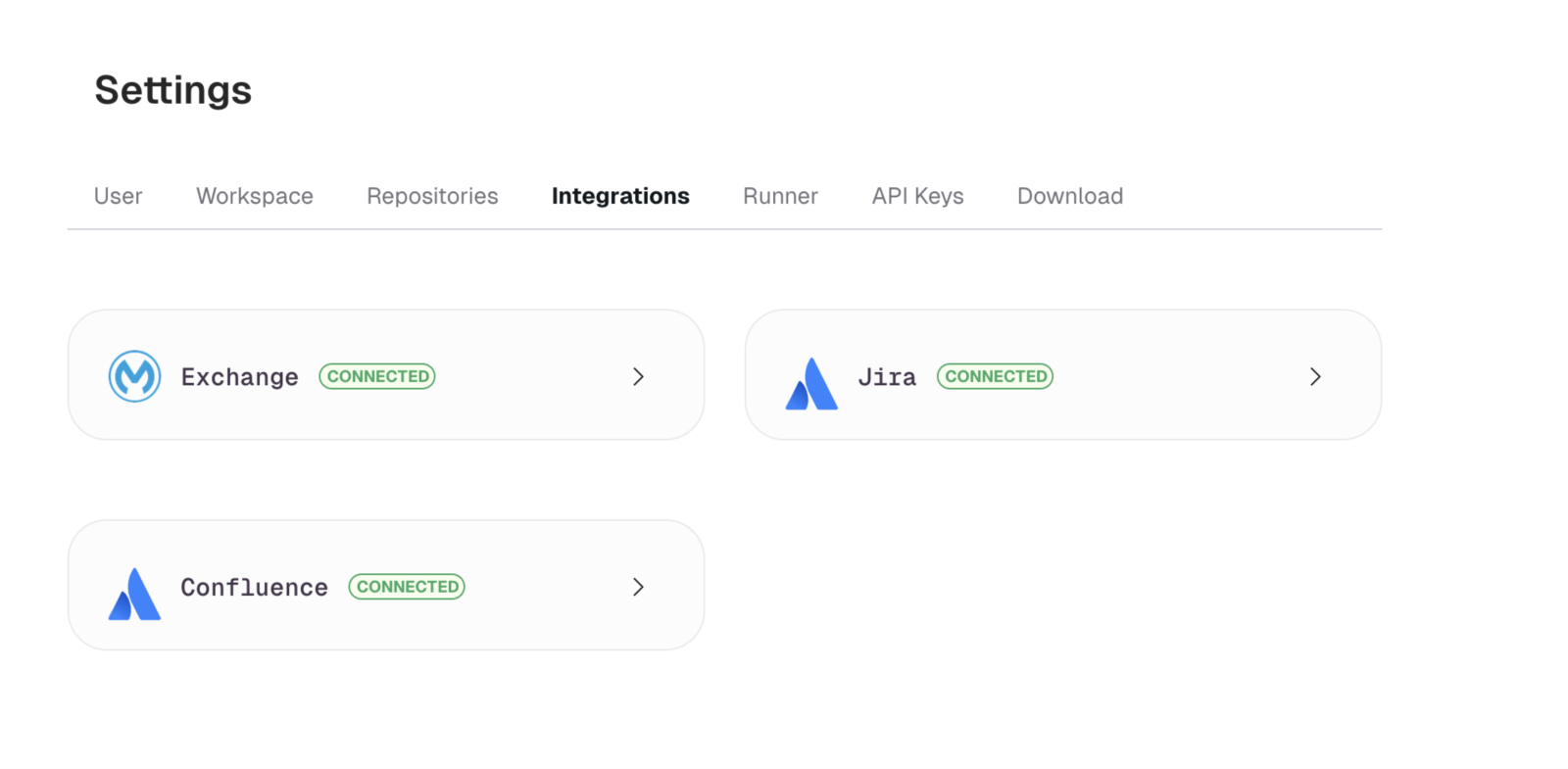1568x769 pixels.
Task: Open the Workspace tab
Action: pyautogui.click(x=255, y=196)
